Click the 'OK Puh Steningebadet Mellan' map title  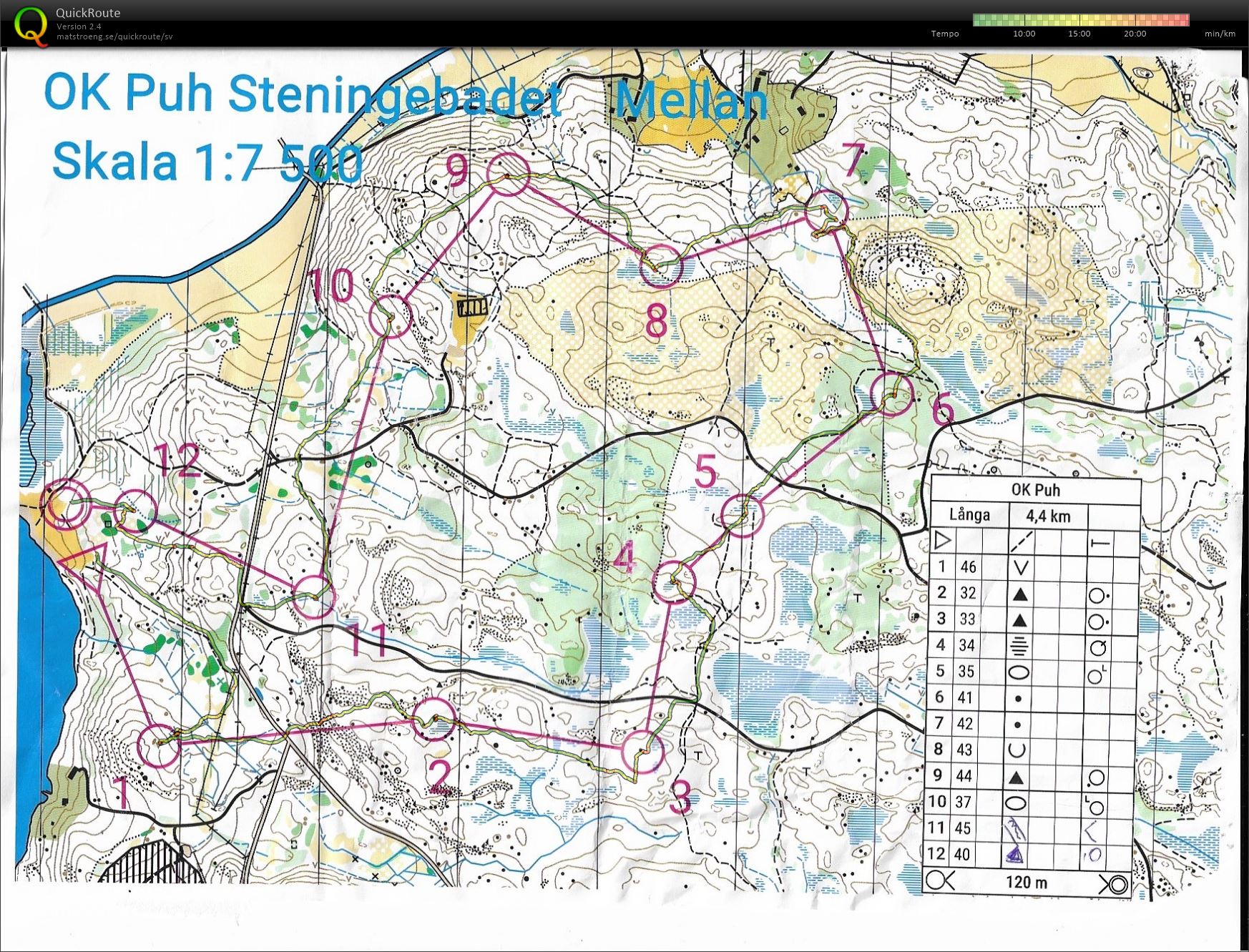404,97
